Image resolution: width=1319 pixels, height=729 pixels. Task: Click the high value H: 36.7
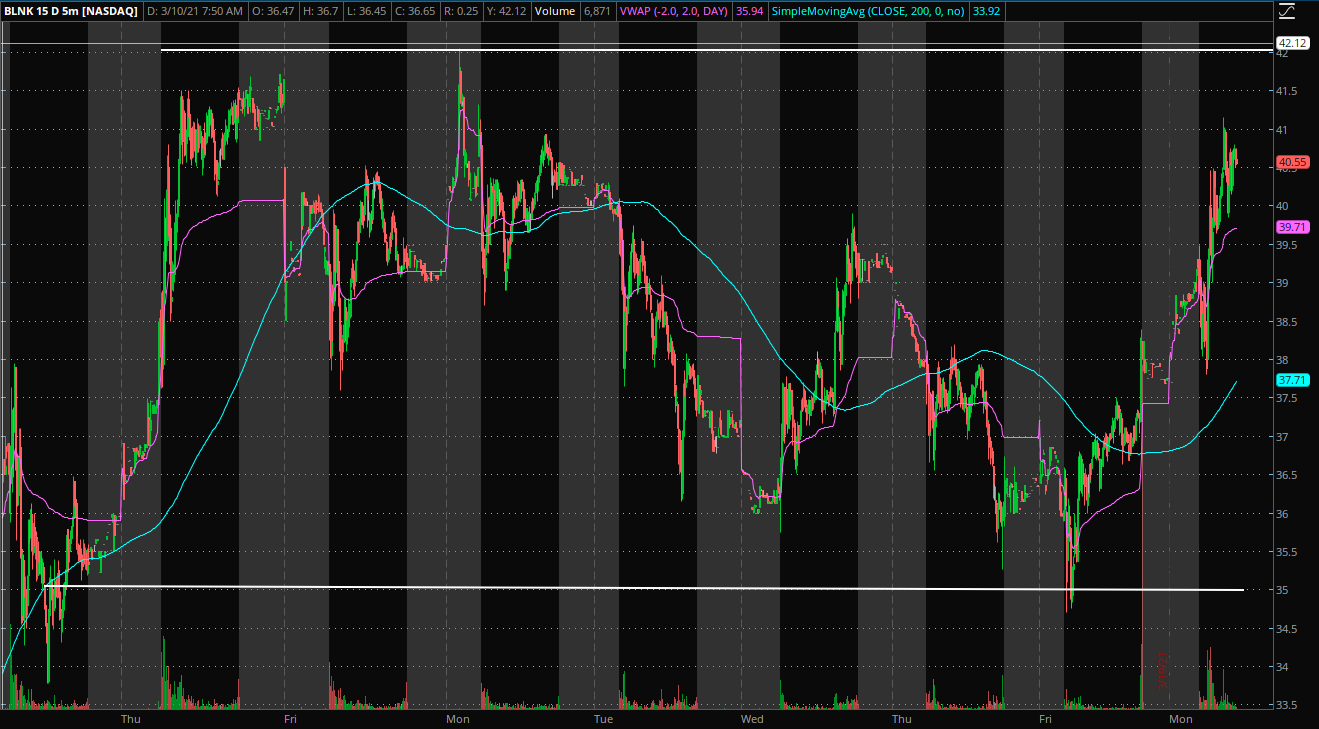click(x=322, y=11)
